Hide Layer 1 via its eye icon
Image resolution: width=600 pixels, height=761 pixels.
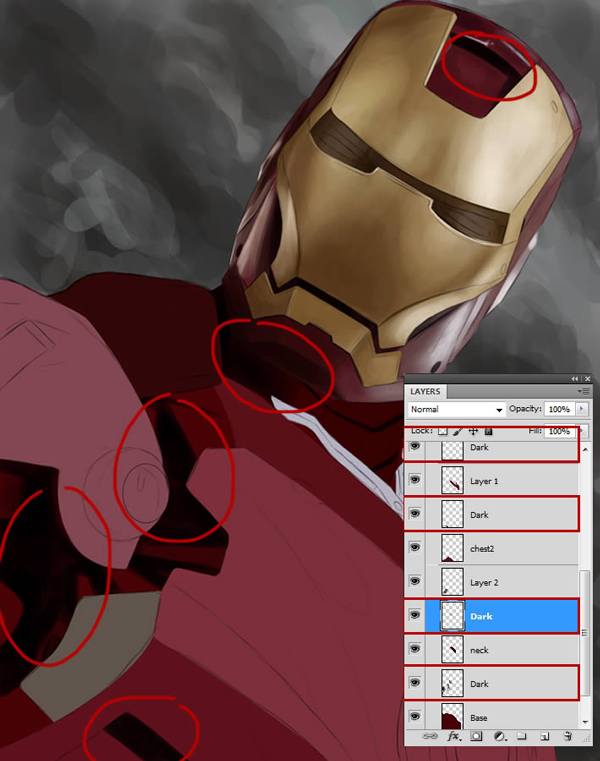(415, 480)
